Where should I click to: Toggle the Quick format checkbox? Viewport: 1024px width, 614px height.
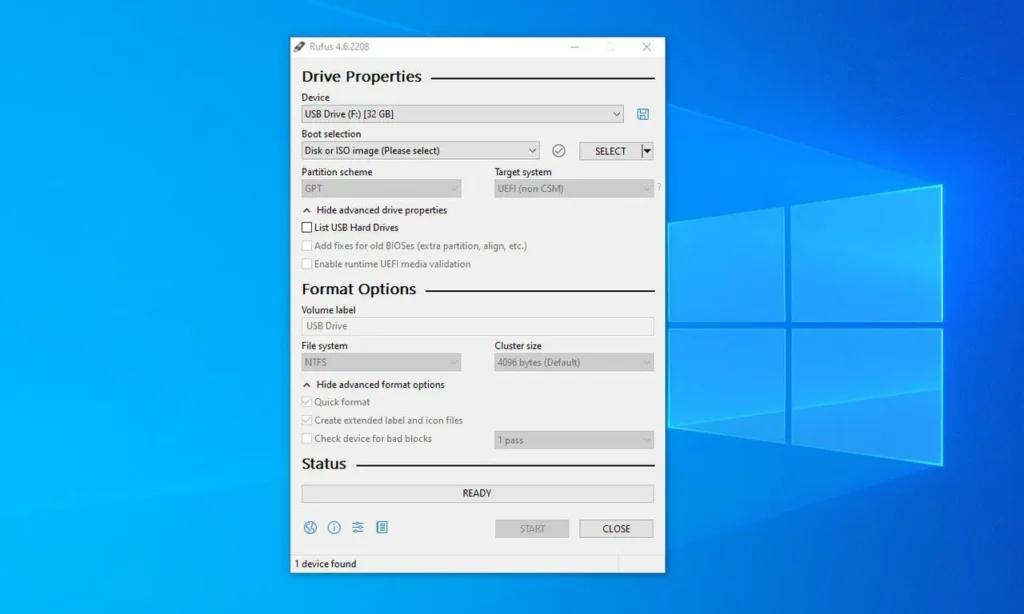pos(306,402)
